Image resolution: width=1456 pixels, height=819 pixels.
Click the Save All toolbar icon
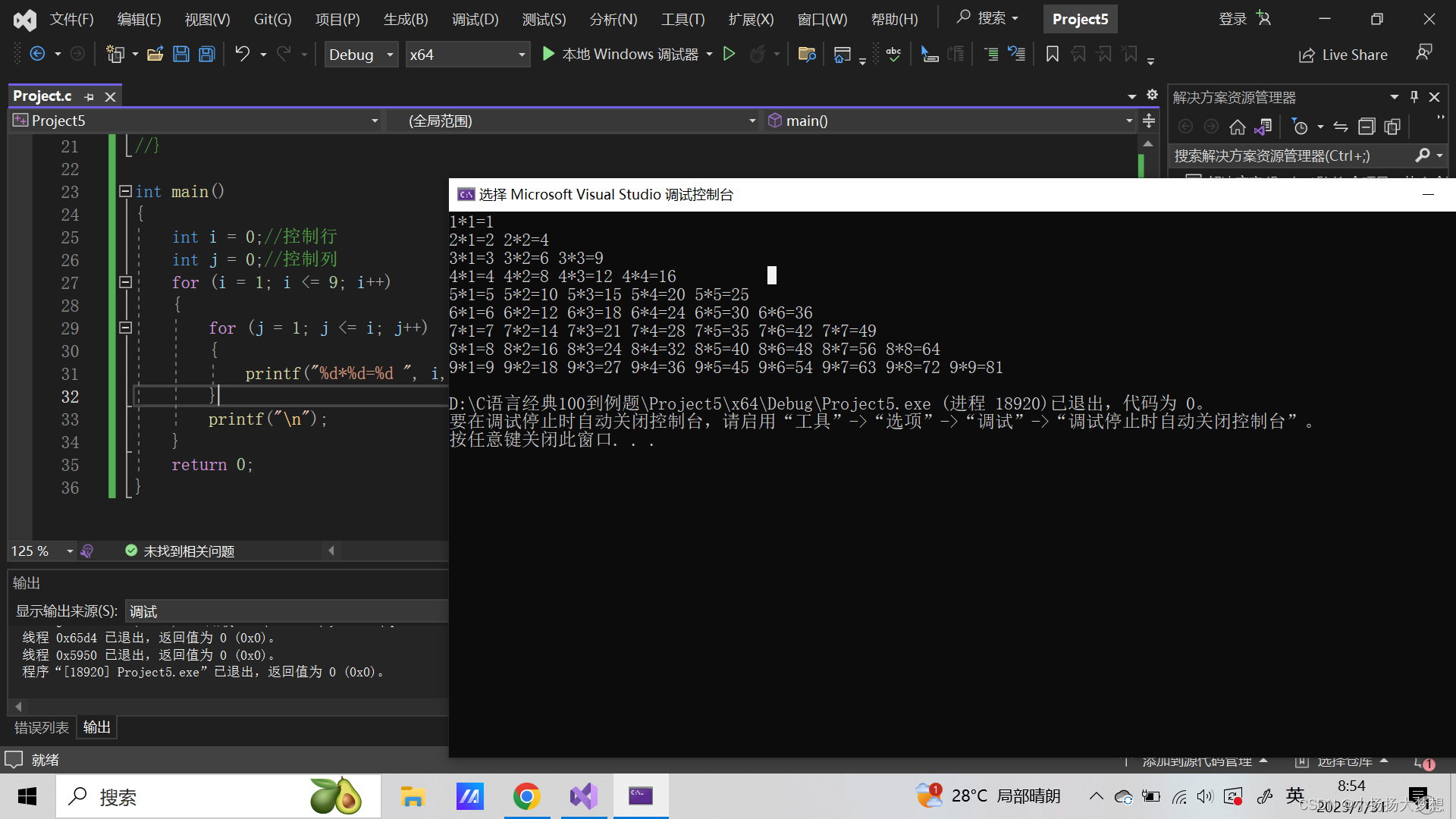click(x=207, y=54)
